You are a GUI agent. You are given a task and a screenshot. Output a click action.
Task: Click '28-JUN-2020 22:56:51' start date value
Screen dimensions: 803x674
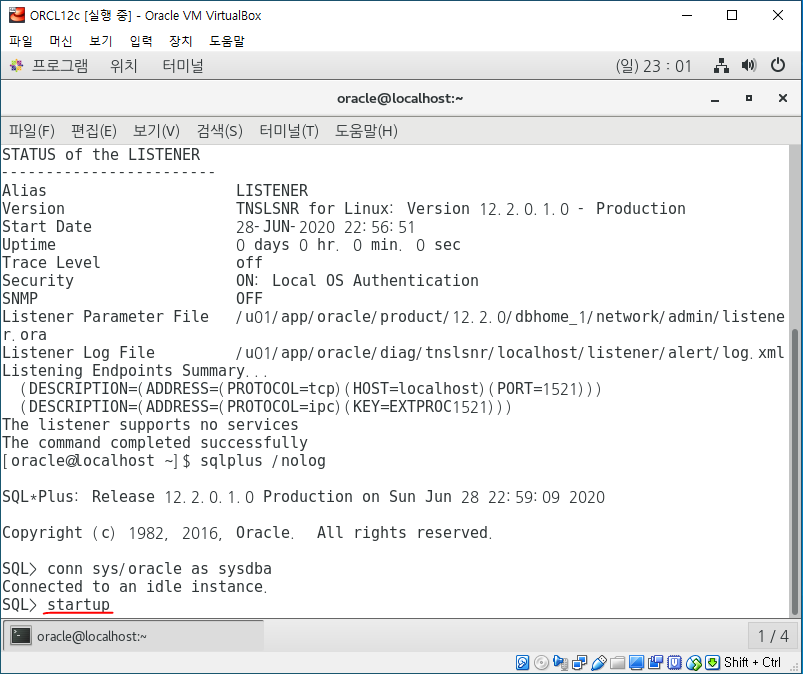[x=325, y=226]
